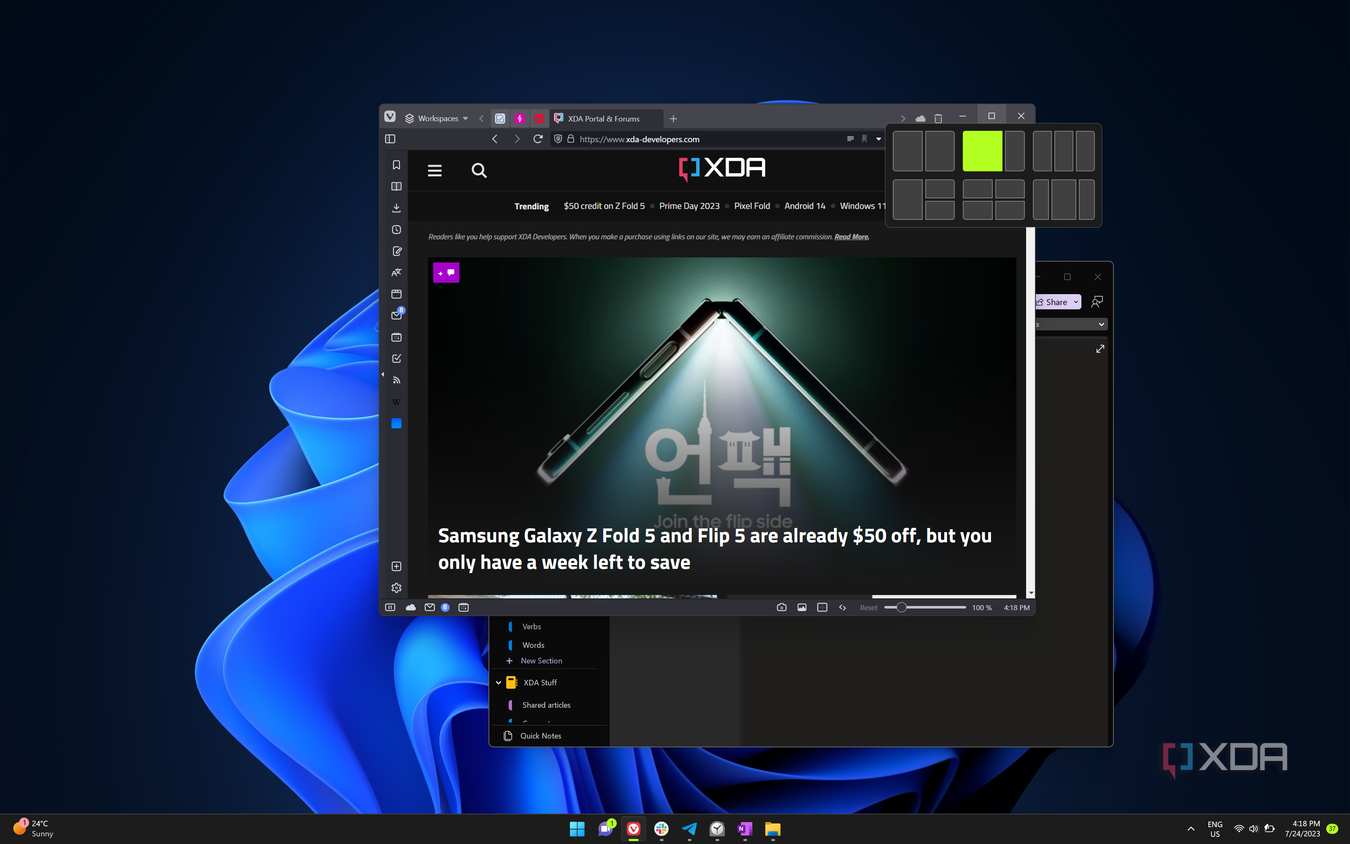Switch to the red pinned tab
Screen dimensions: 1350x844
(x=538, y=118)
